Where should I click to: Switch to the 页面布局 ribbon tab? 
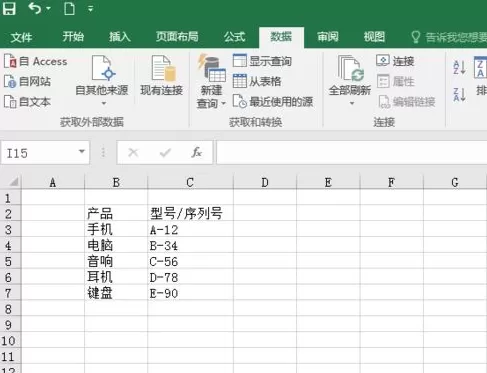[x=177, y=36]
